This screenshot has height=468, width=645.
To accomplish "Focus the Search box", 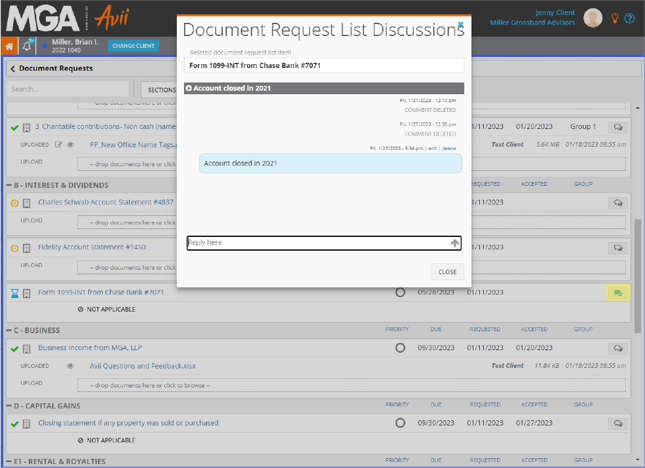I will coord(67,89).
